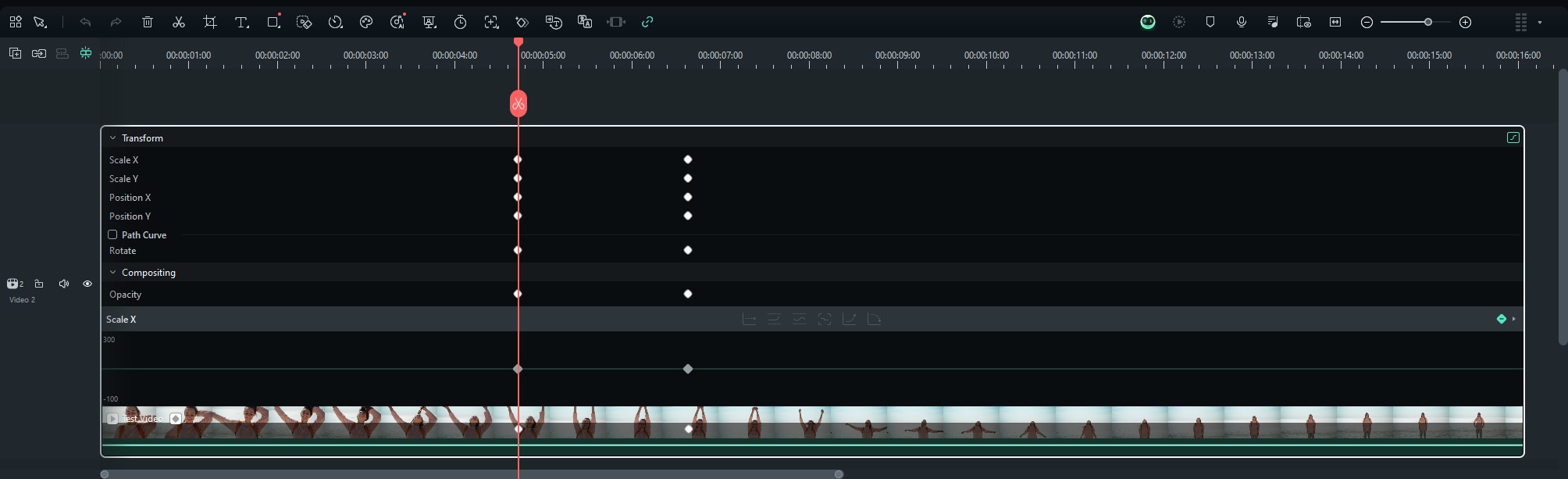Open the mask eraser tool icon
The image size is (1568, 479).
(x=305, y=22)
